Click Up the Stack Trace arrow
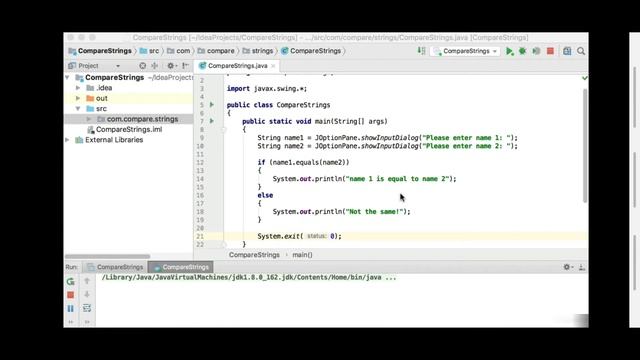The image size is (640, 360). 87,281
